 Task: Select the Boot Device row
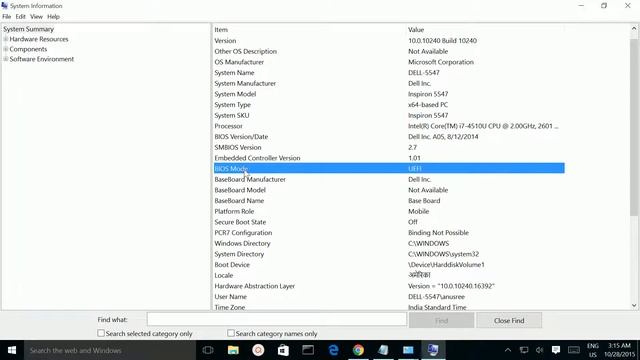coord(389,264)
